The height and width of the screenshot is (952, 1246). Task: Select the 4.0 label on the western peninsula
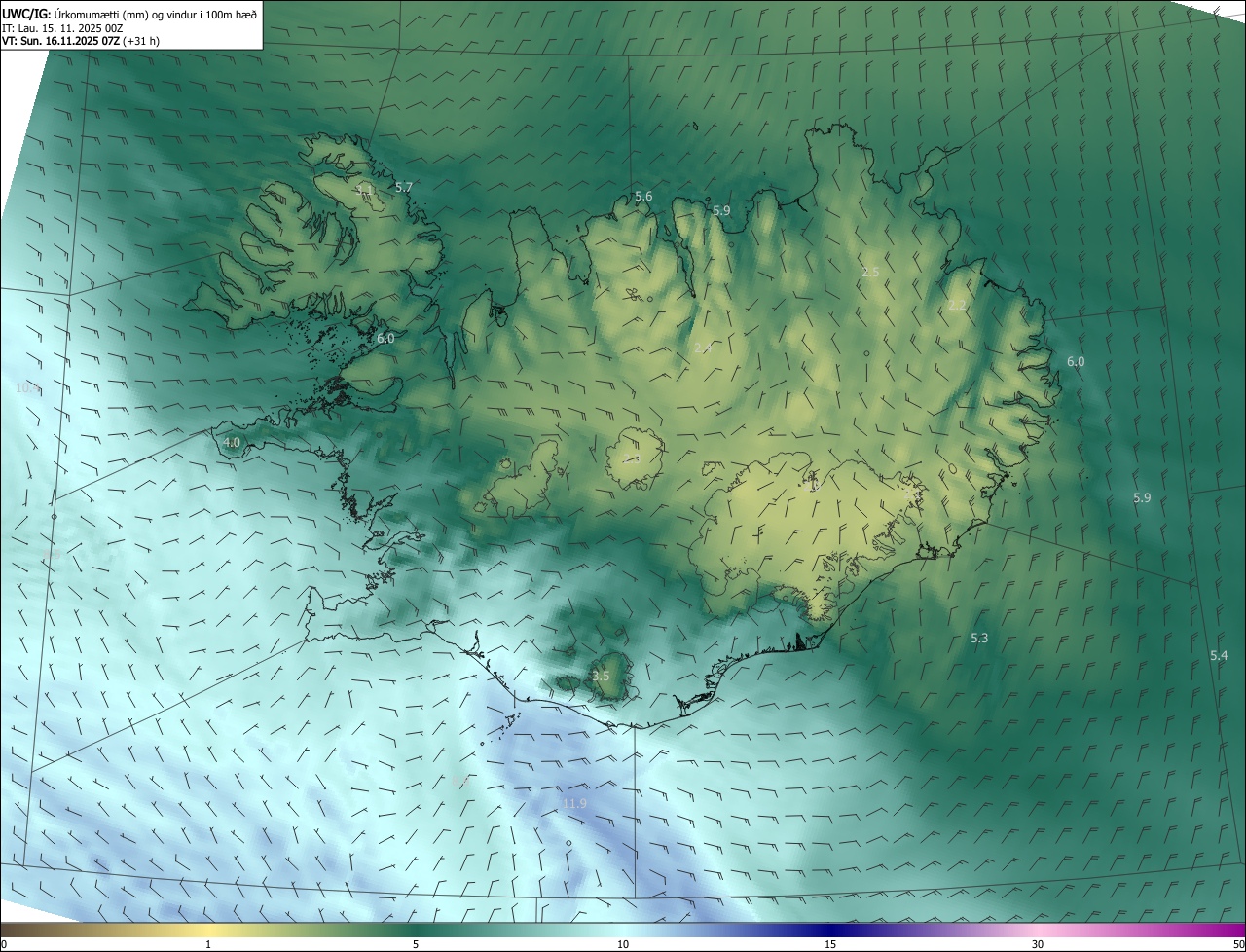pos(232,442)
